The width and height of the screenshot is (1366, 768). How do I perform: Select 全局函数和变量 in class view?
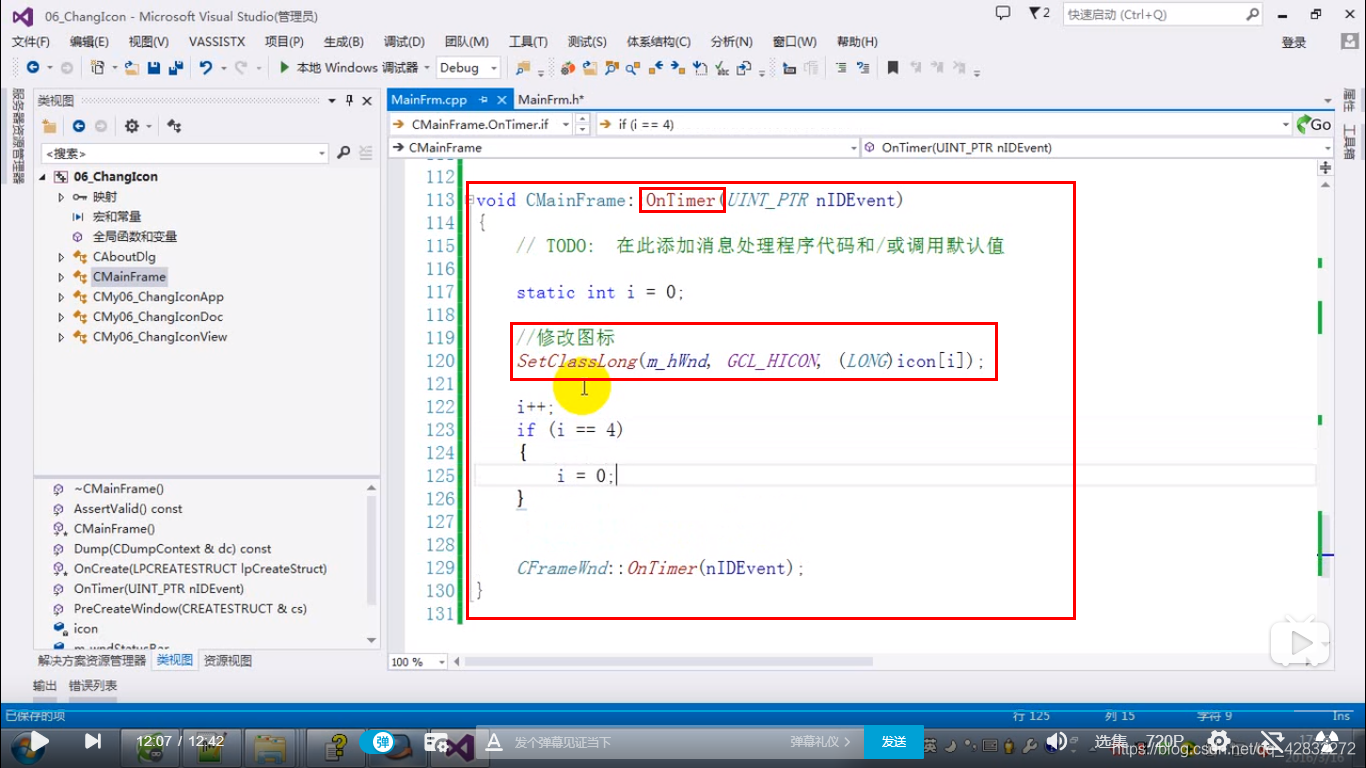click(x=135, y=237)
